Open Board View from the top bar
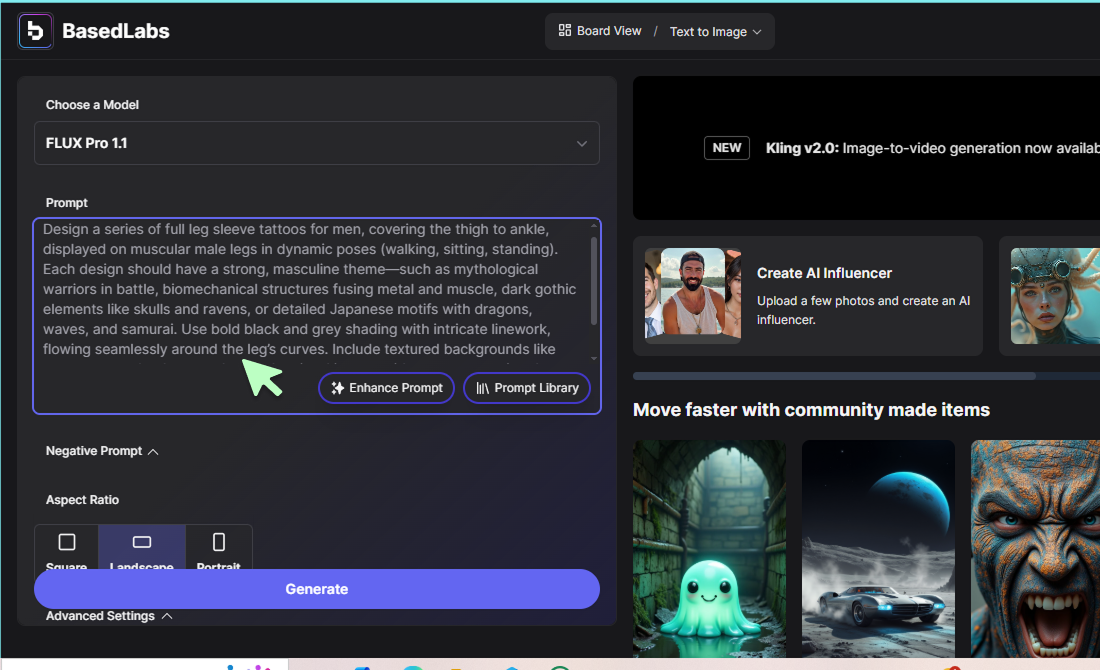This screenshot has width=1100, height=670. coord(600,31)
